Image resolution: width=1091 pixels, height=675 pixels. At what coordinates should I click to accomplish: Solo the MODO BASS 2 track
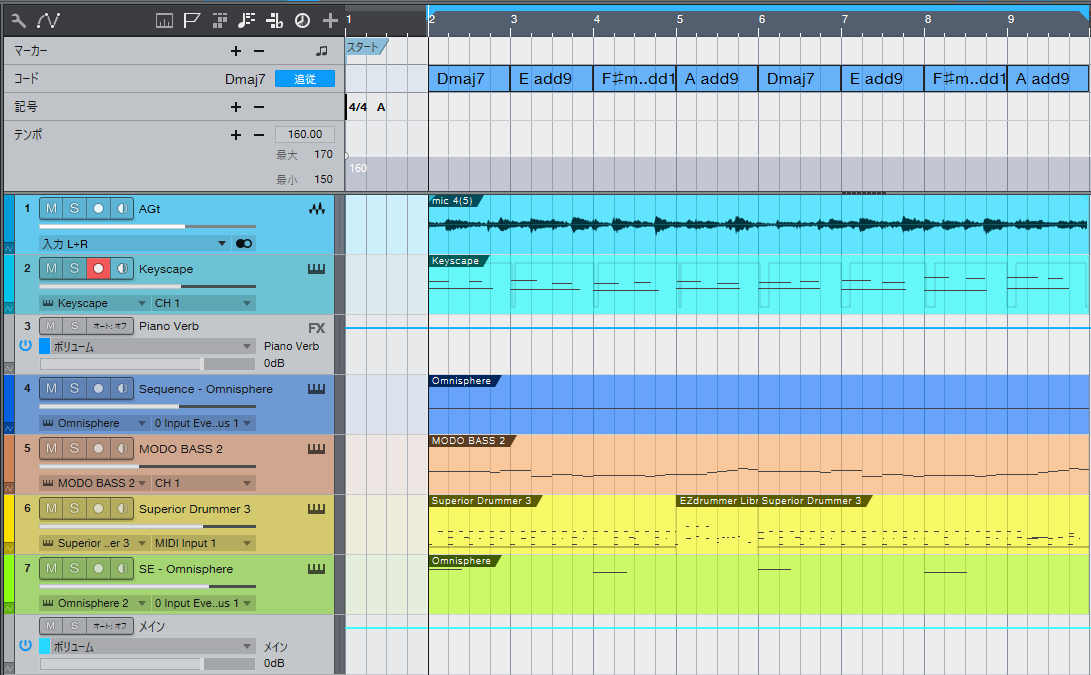[x=74, y=449]
